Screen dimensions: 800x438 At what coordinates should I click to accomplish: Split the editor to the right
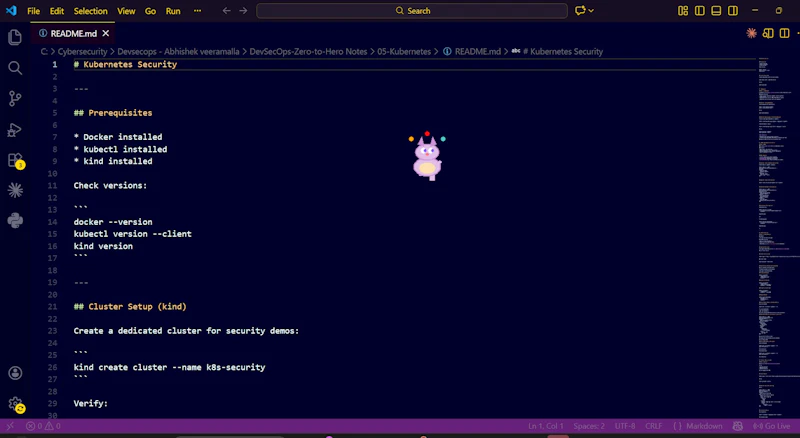[784, 33]
